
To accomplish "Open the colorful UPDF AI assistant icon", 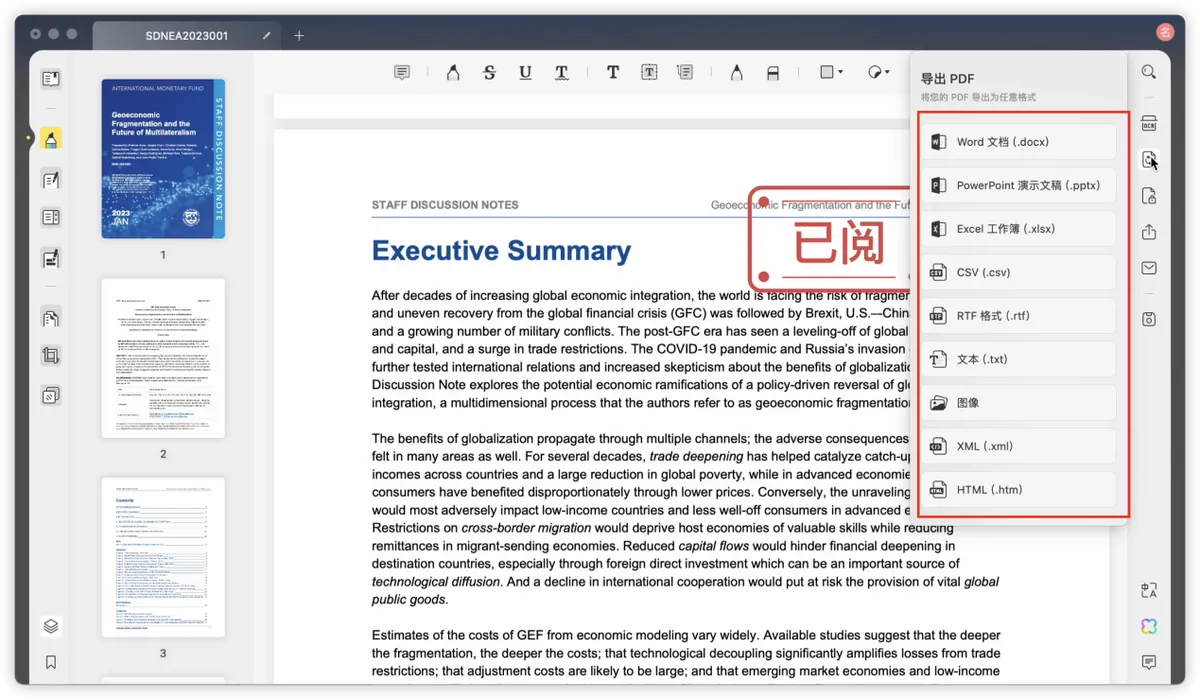I will tap(1149, 626).
